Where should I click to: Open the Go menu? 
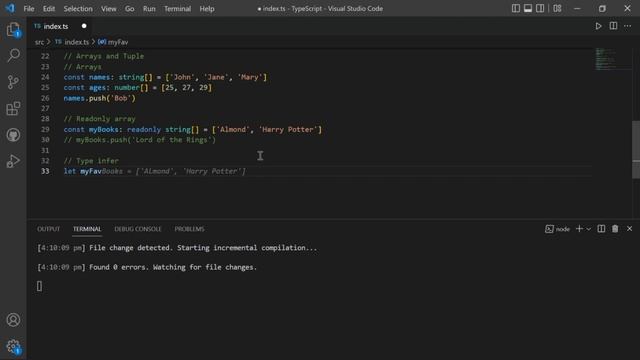(129, 9)
